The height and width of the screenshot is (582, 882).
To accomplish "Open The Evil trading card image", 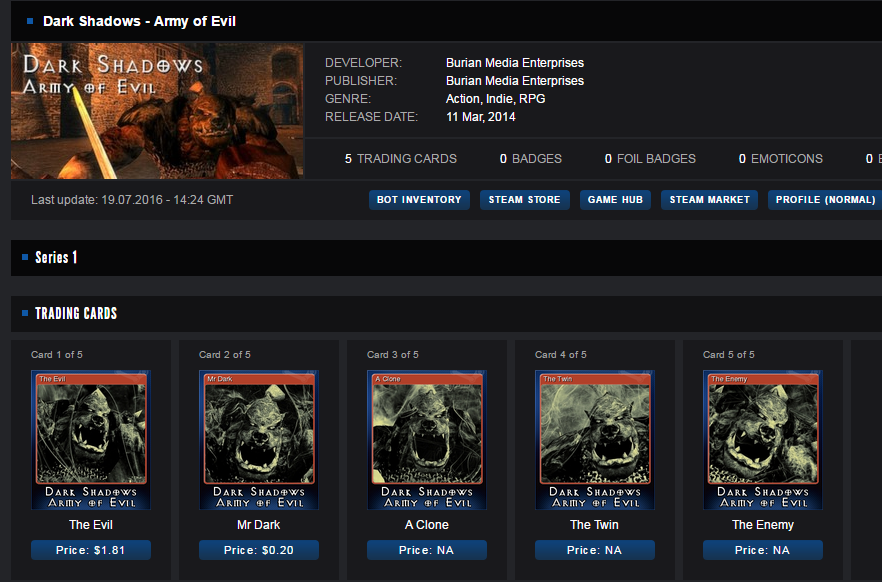I will click(91, 440).
